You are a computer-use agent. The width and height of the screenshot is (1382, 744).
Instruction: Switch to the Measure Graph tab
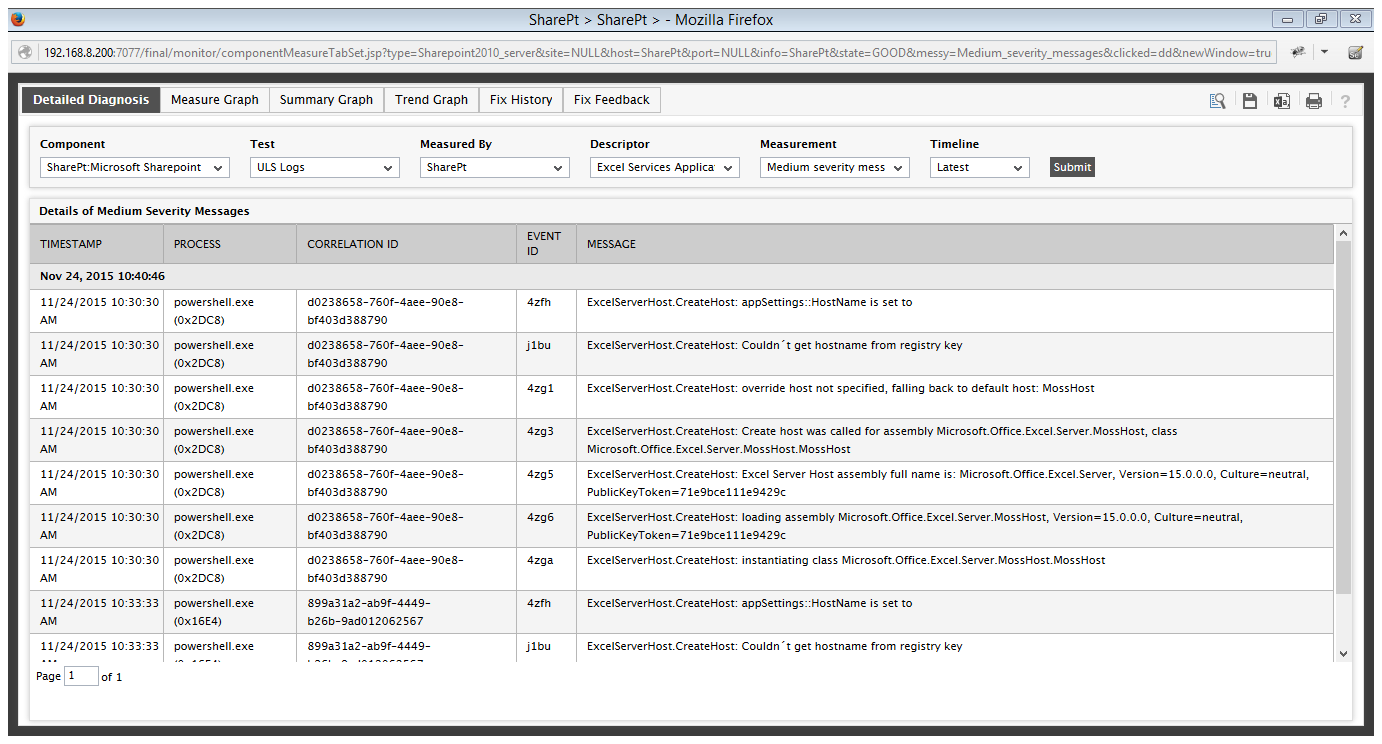(x=214, y=100)
